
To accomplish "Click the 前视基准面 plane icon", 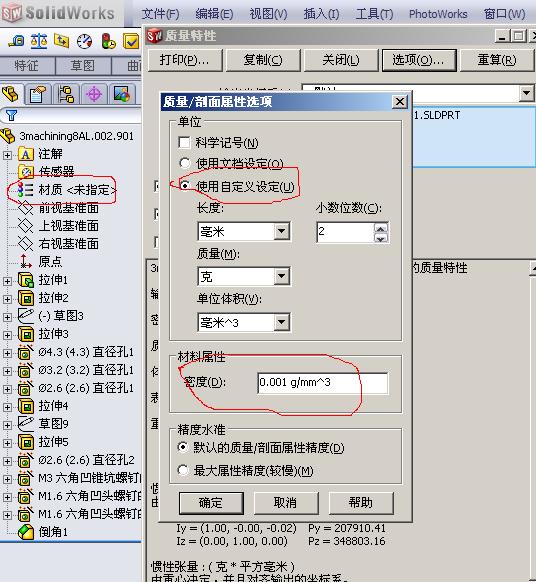I will point(26,207).
